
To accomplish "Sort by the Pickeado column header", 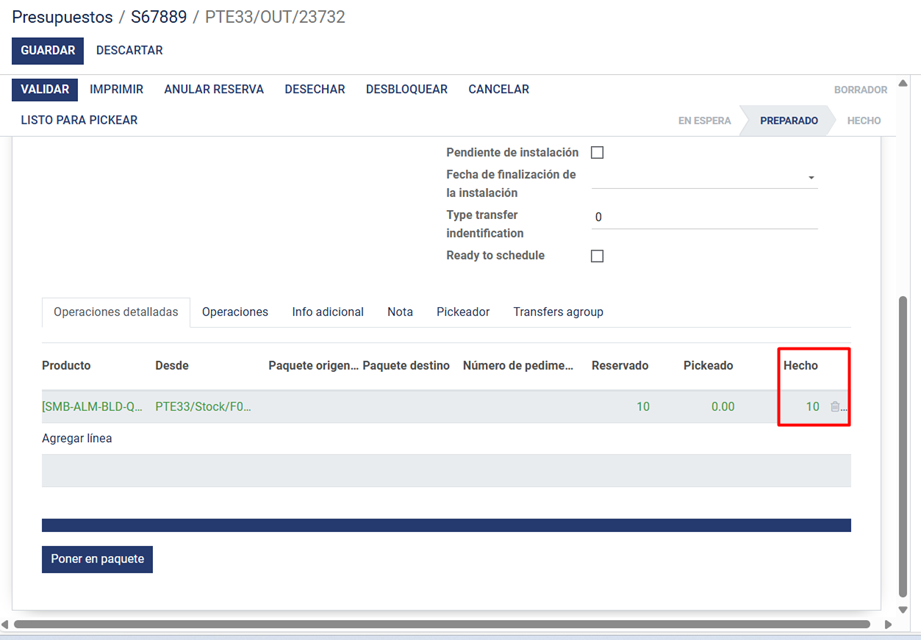I will [x=708, y=366].
